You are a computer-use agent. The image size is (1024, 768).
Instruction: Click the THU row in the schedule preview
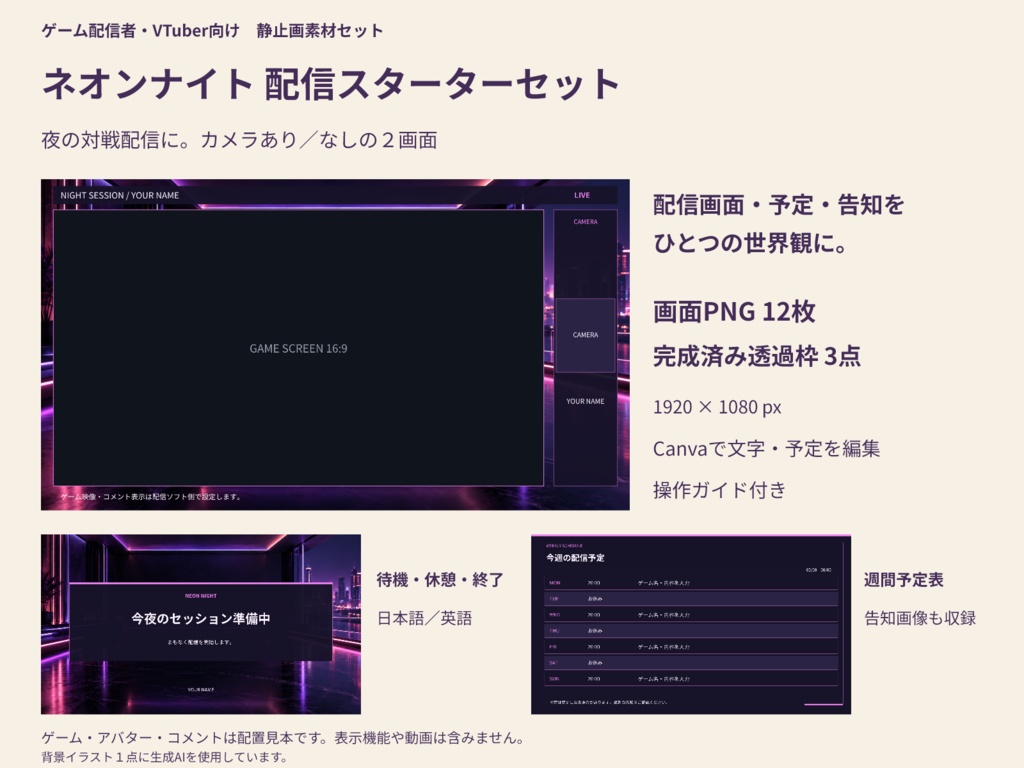coord(690,631)
